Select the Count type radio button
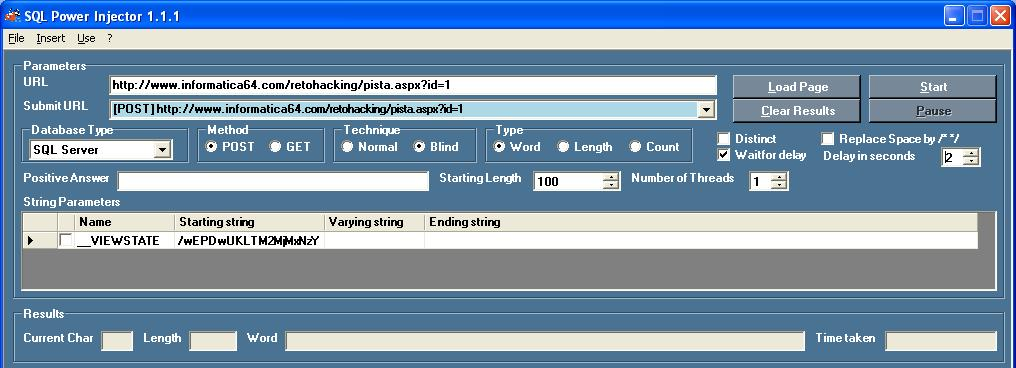Image resolution: width=1016 pixels, height=368 pixels. click(635, 147)
